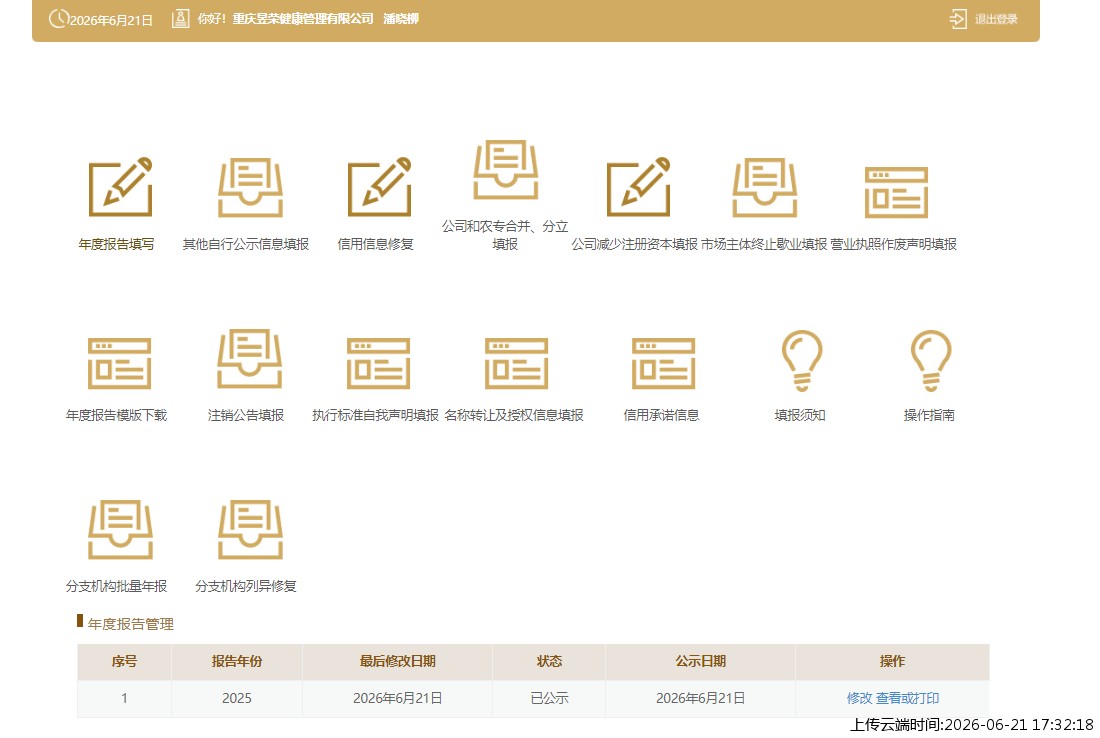This screenshot has height=738, width=1100.
Task: Click 查看或打印 link for 2025 report
Action: click(x=907, y=698)
